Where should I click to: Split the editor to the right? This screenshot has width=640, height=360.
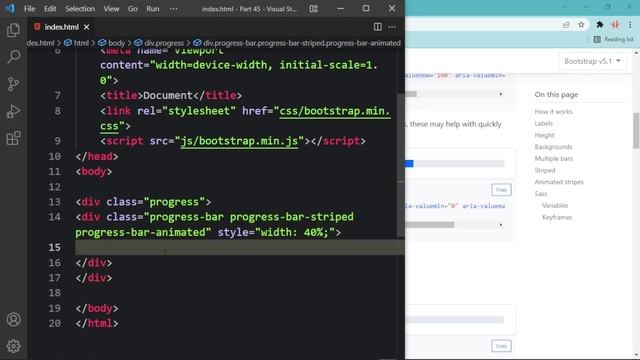(x=378, y=27)
